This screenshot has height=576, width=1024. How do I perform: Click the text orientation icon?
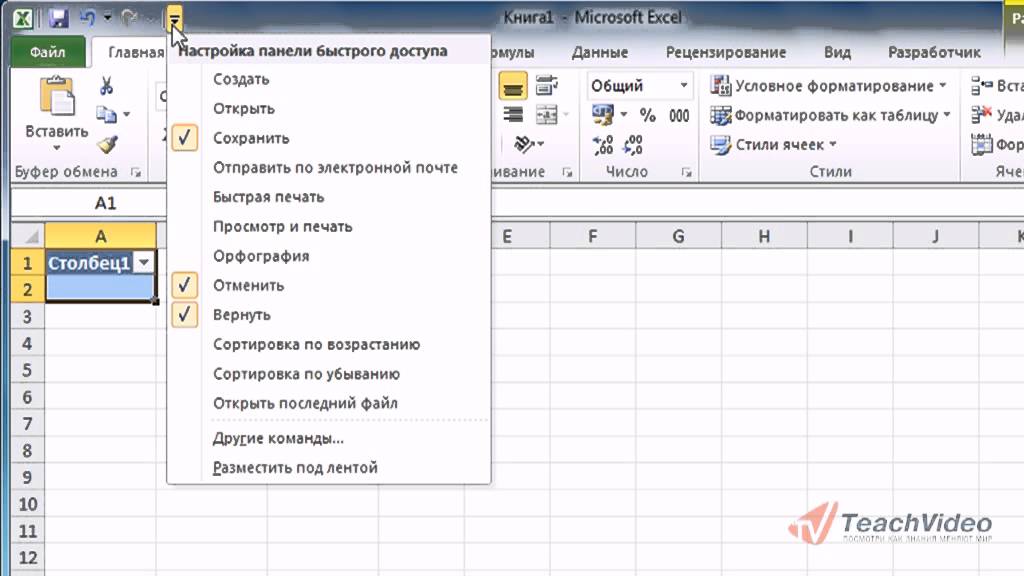(x=524, y=144)
